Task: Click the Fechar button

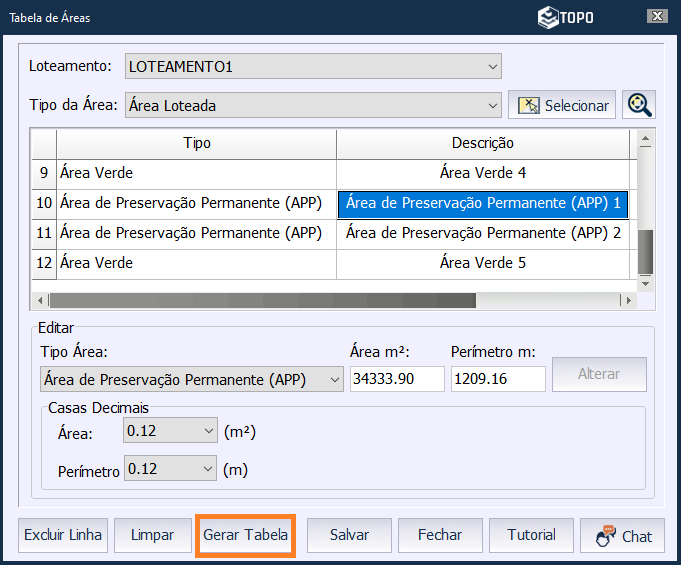Action: (x=440, y=535)
